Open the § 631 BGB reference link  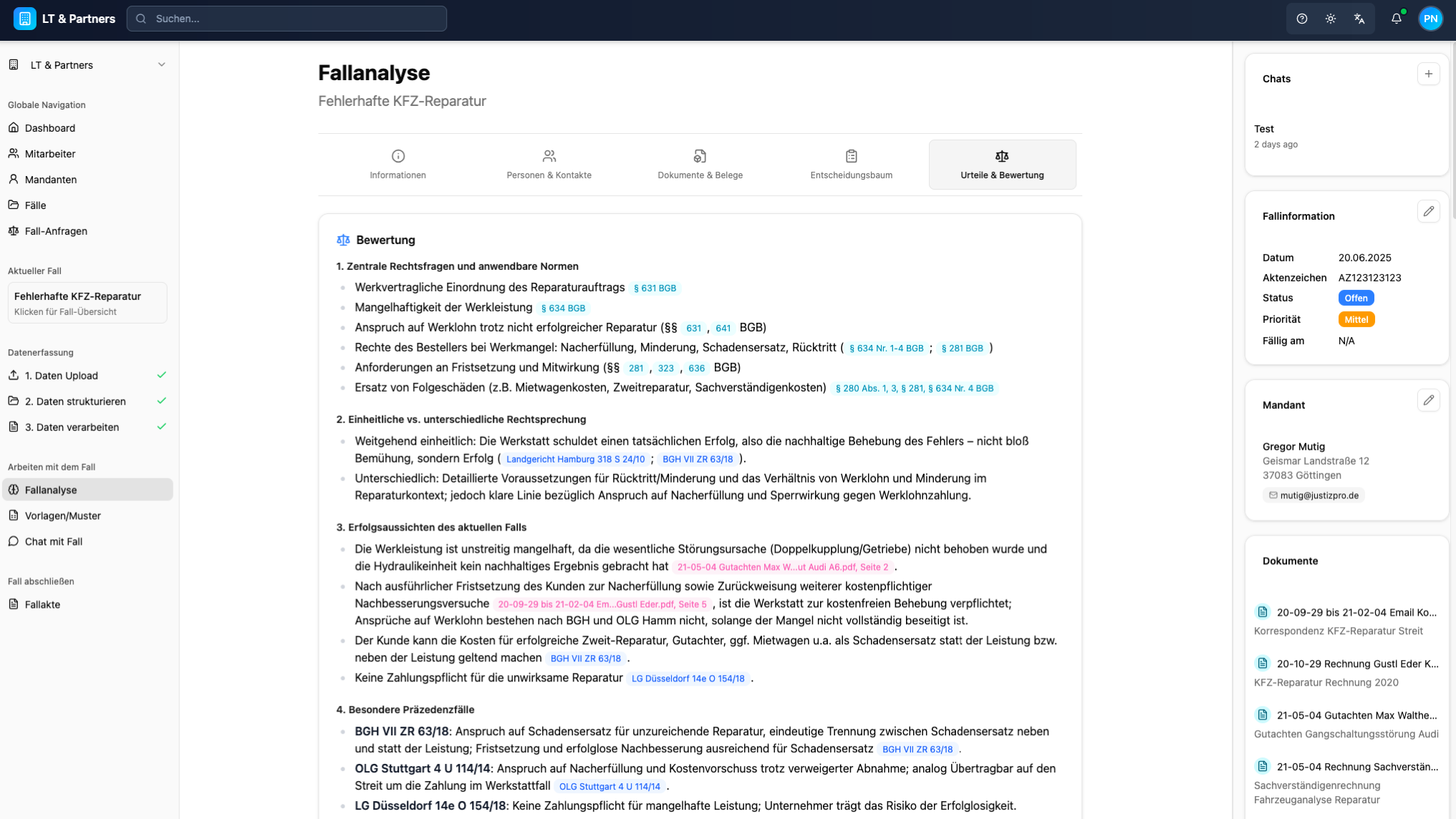(654, 289)
